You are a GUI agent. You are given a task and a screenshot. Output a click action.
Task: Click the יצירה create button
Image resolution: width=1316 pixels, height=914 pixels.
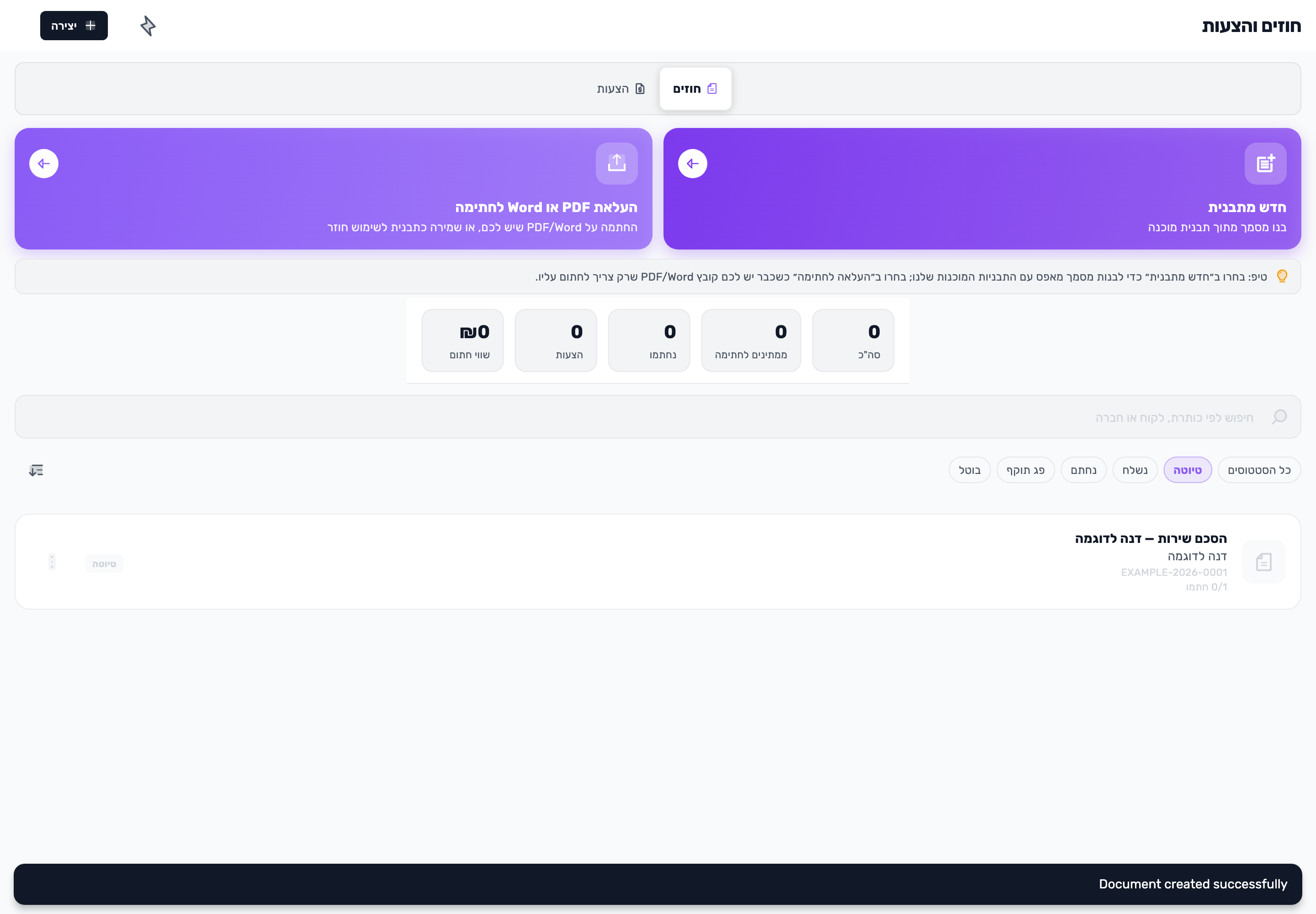click(74, 26)
